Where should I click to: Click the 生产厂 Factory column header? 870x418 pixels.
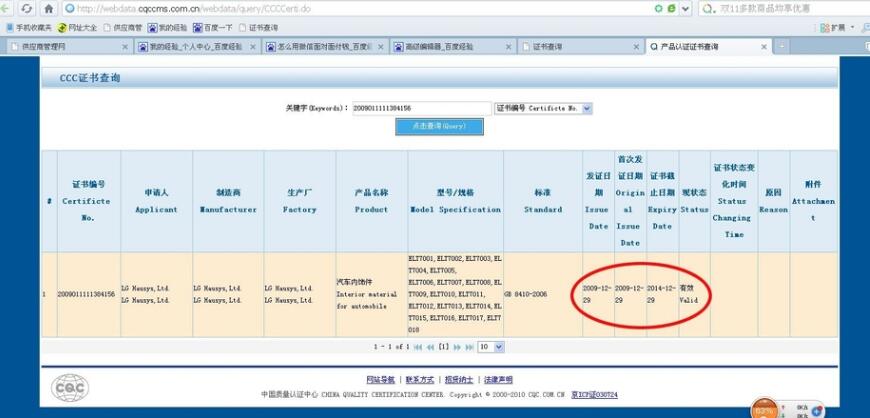click(x=300, y=201)
